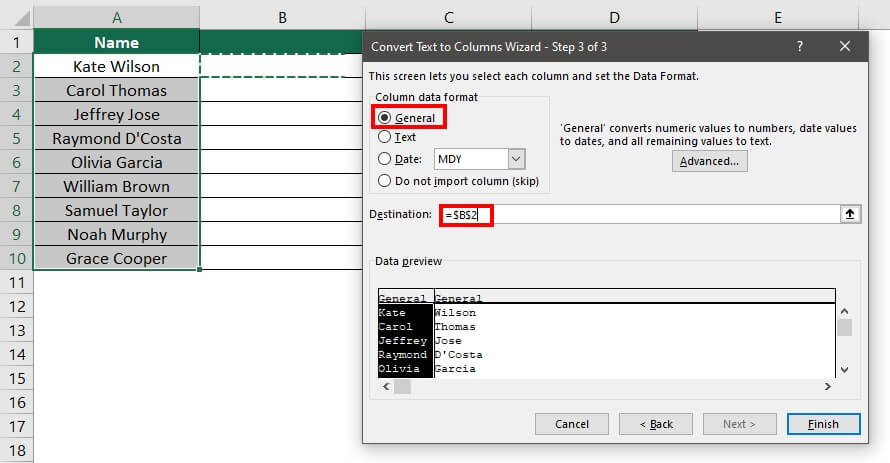Click the Raymond D'Costa cell

click(116, 138)
